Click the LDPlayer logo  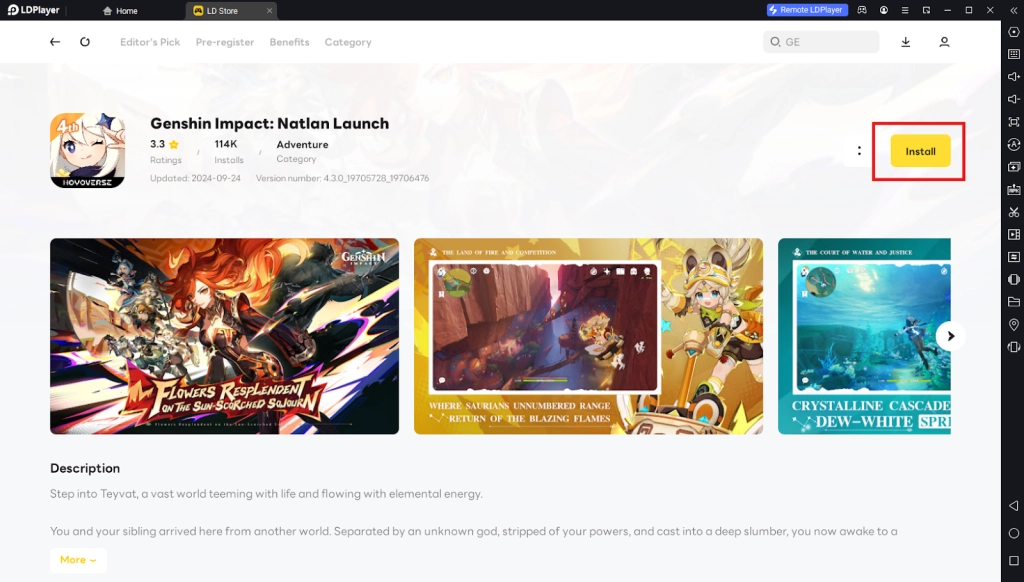(x=33, y=10)
